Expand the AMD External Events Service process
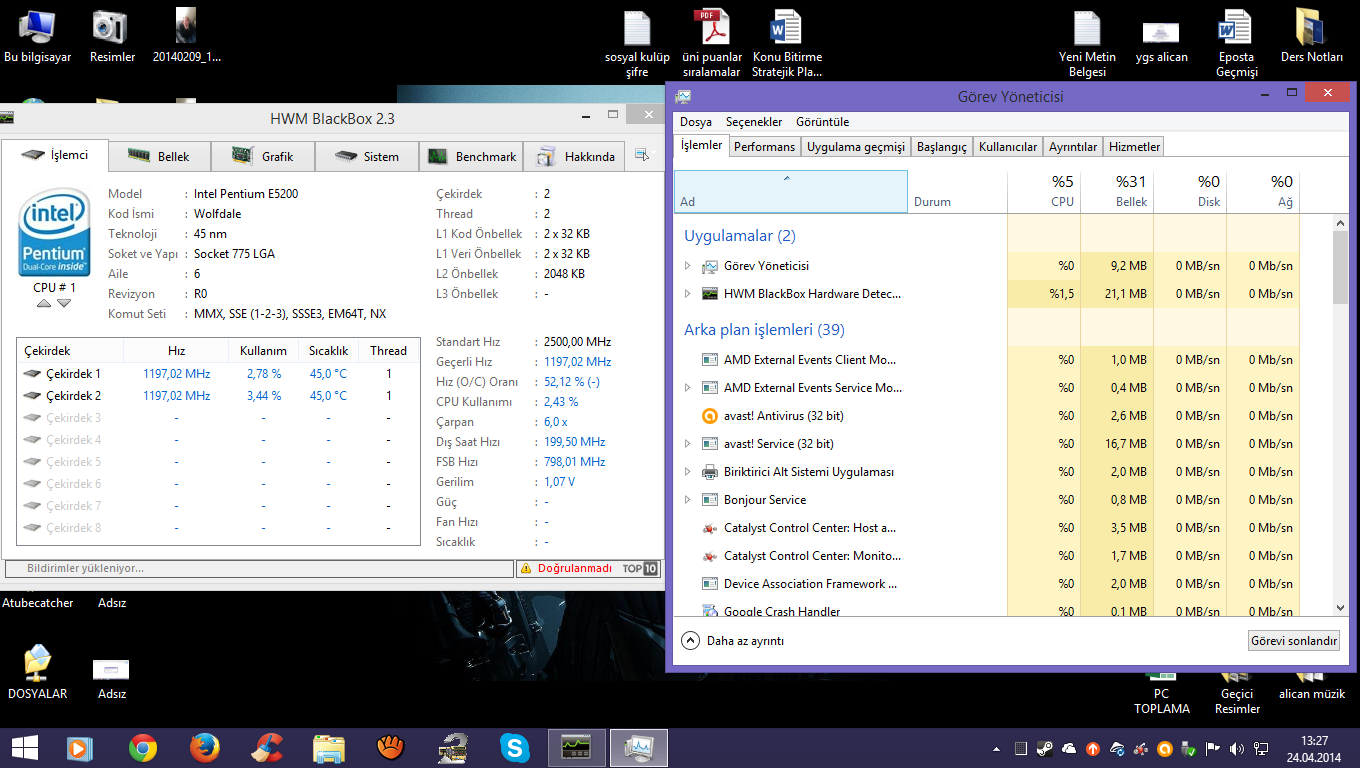This screenshot has width=1360, height=768. [x=687, y=388]
